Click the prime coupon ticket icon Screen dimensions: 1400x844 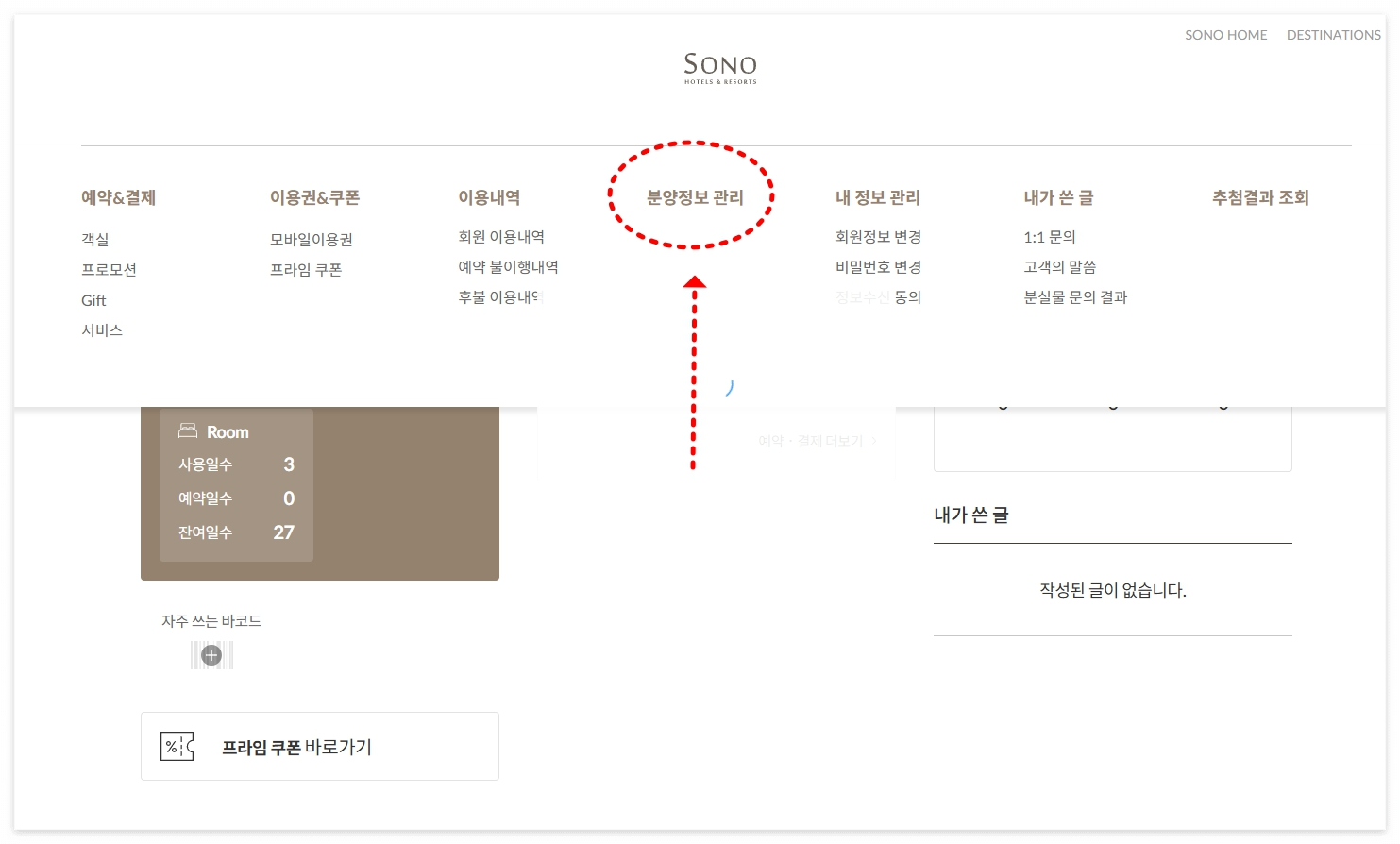pos(177,747)
